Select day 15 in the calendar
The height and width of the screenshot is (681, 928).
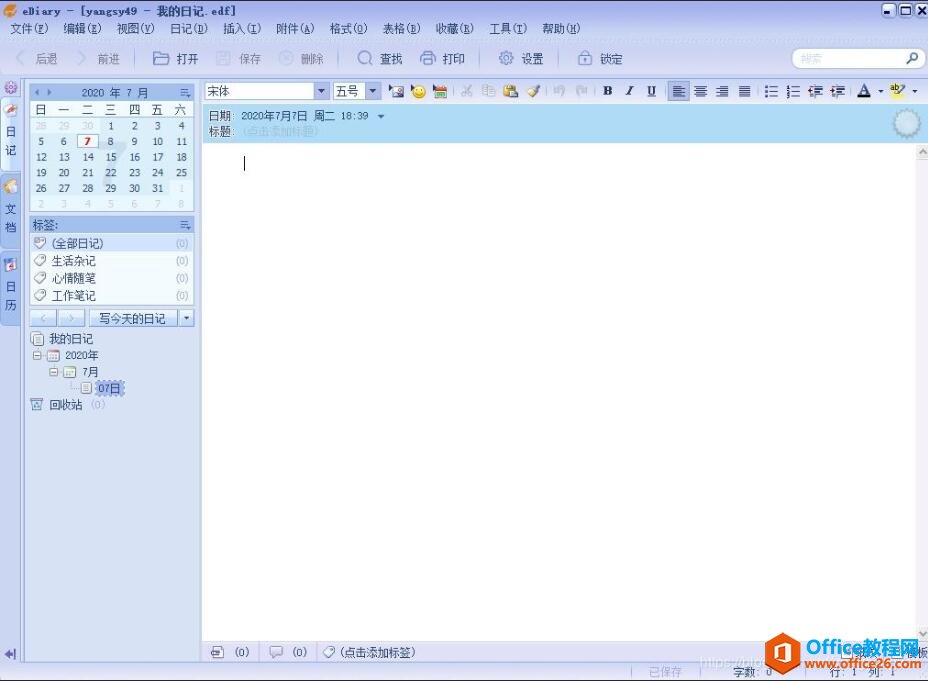pyautogui.click(x=111, y=157)
